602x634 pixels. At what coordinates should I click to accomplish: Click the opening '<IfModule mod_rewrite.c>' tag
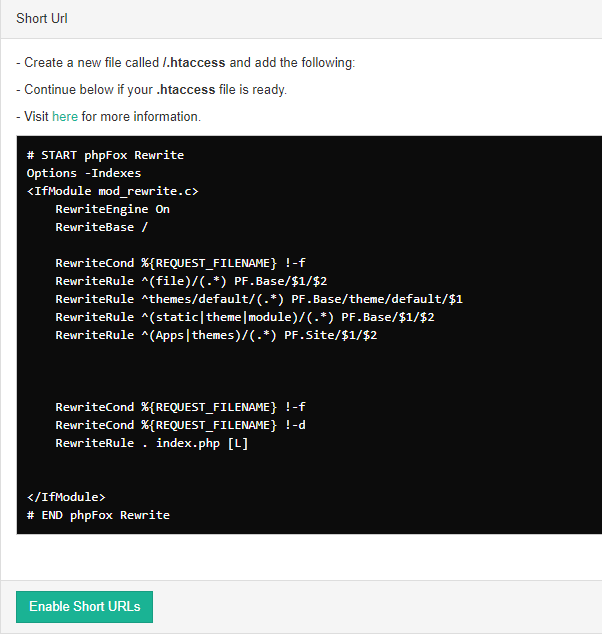[112, 191]
